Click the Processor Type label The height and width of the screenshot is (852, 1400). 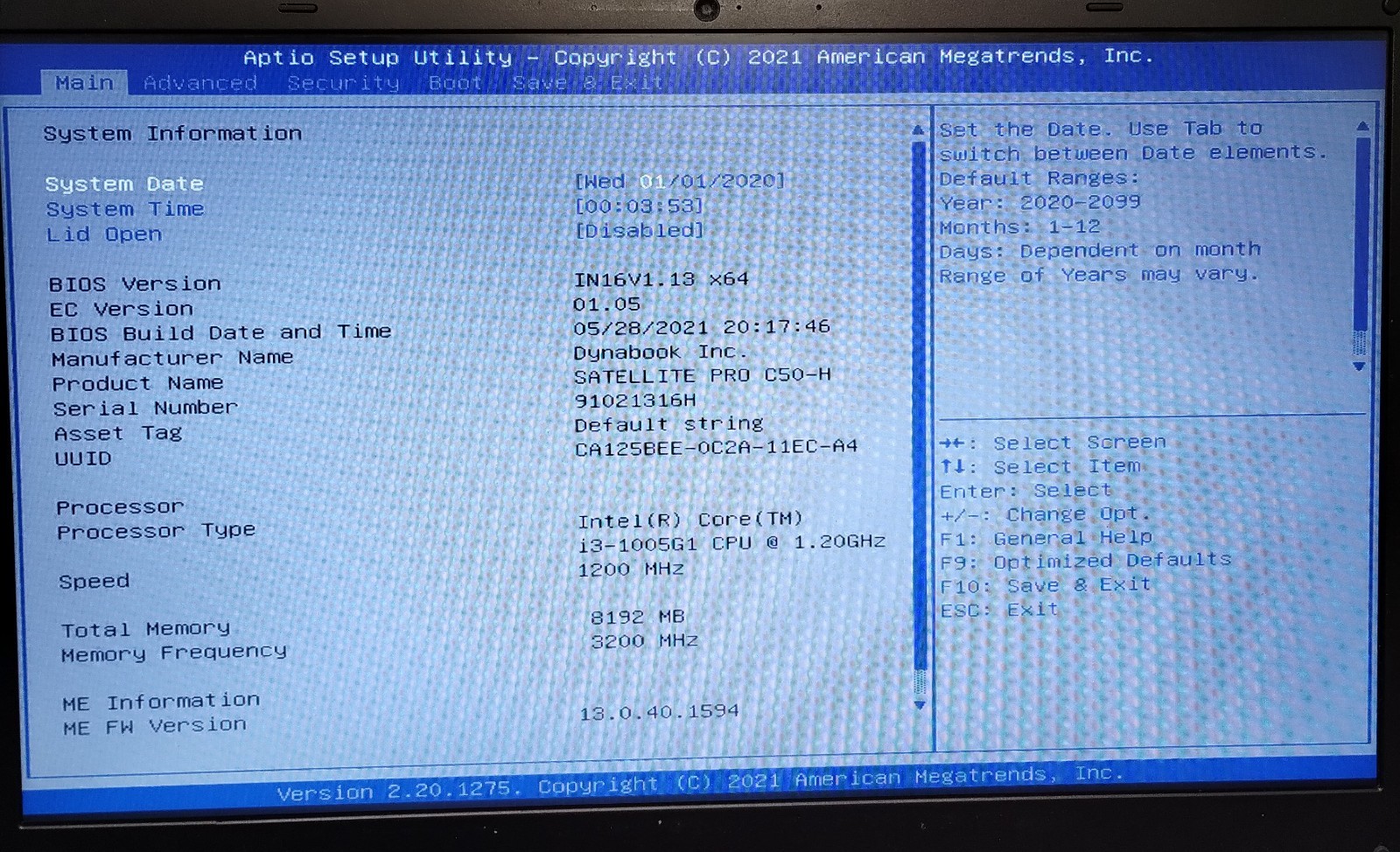157,531
